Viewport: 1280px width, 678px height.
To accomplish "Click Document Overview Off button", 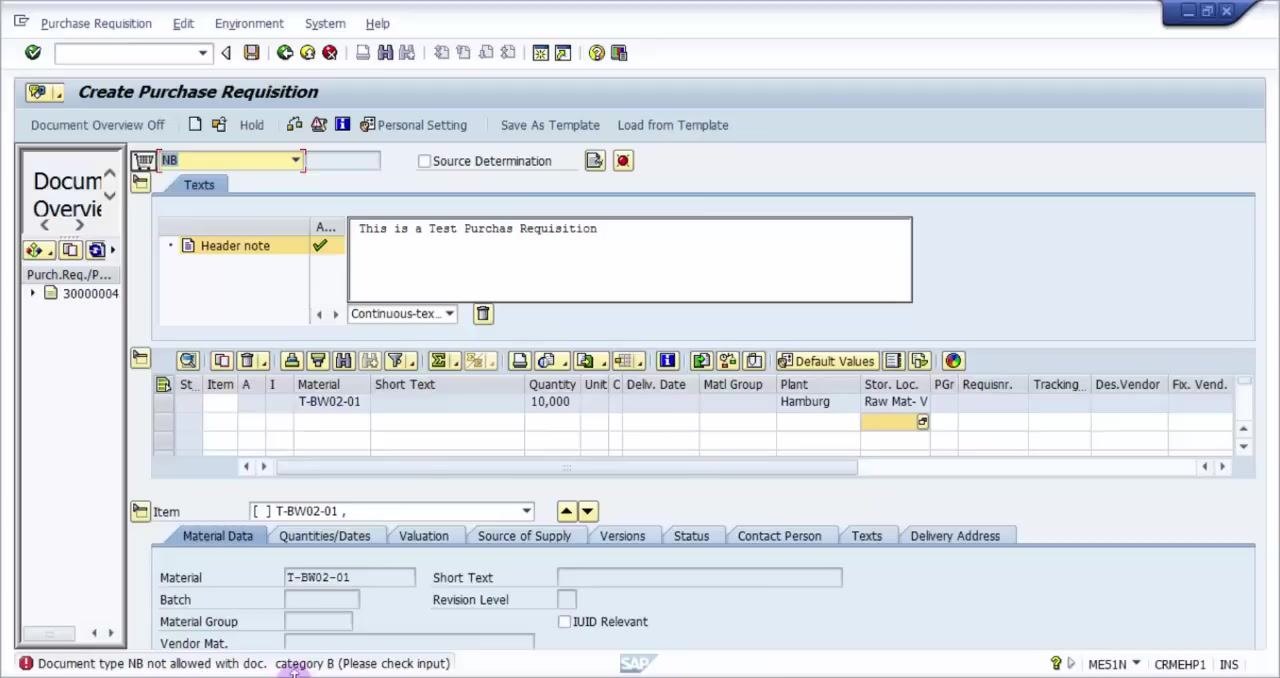I will 98,125.
